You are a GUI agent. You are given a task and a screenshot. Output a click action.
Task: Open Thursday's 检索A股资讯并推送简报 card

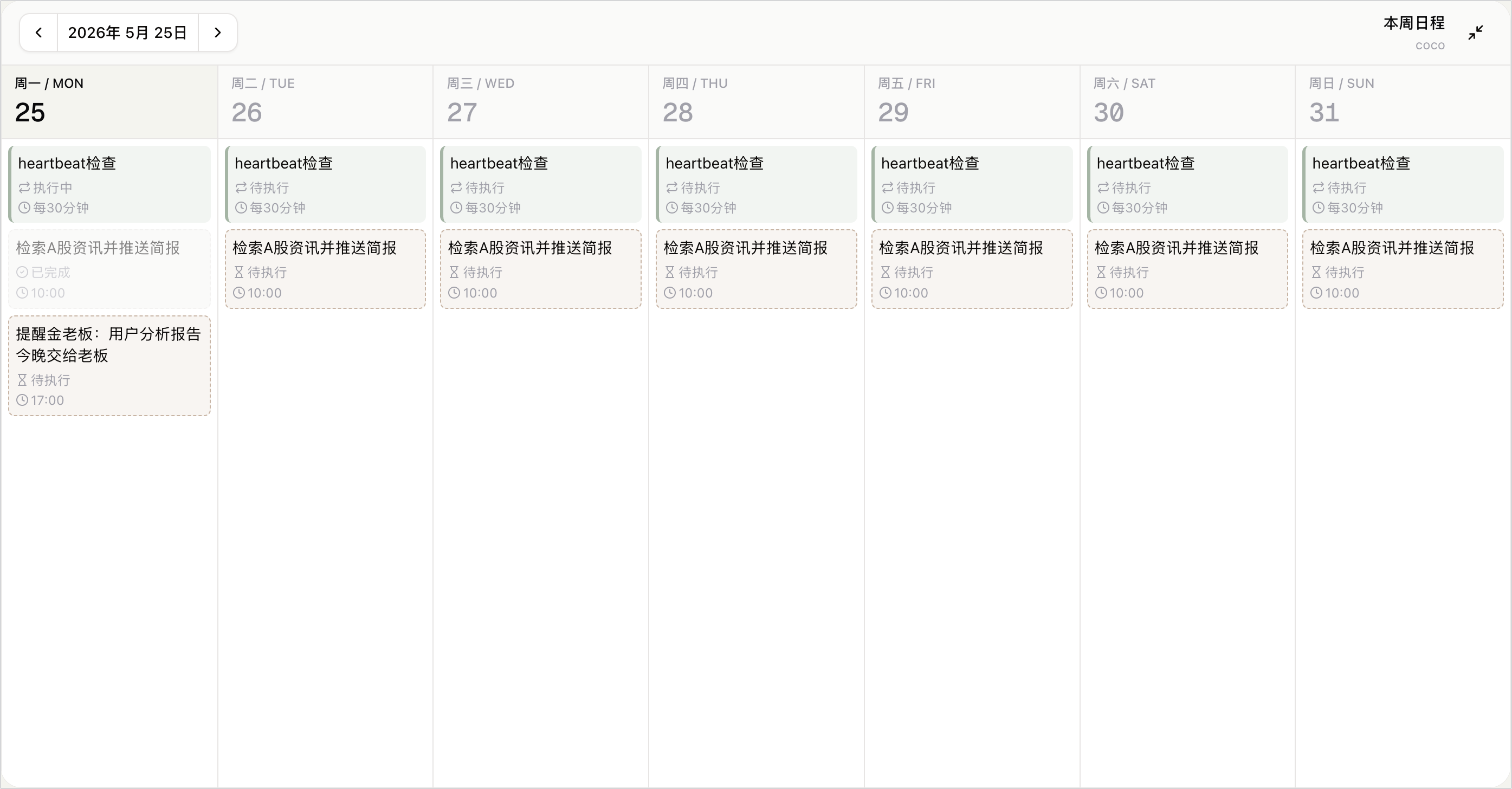pos(756,269)
